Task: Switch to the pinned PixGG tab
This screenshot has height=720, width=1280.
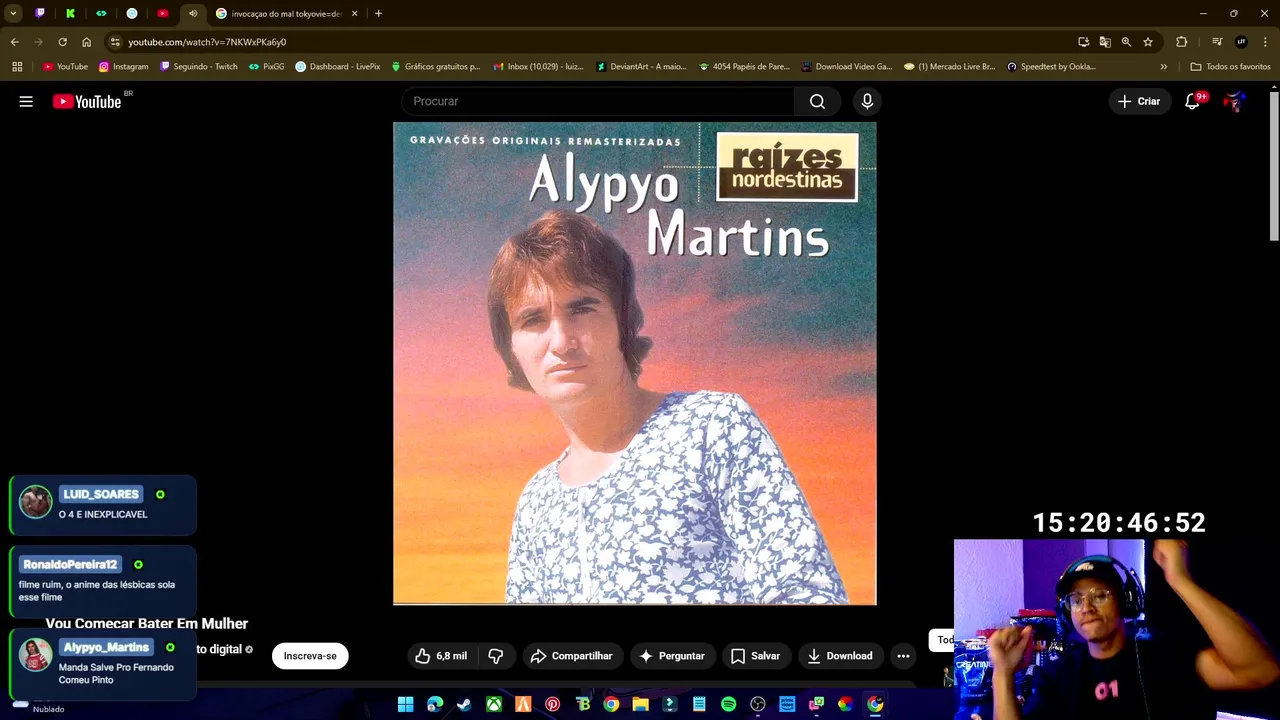Action: tap(101, 14)
